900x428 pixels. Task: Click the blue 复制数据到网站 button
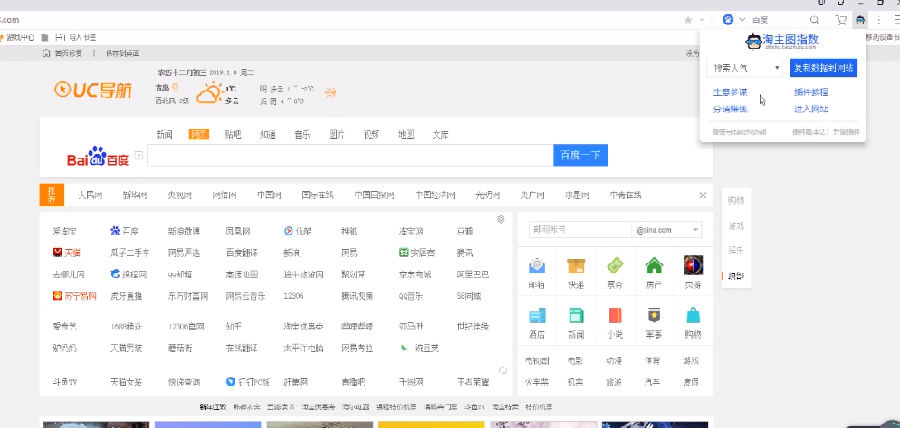[x=823, y=68]
